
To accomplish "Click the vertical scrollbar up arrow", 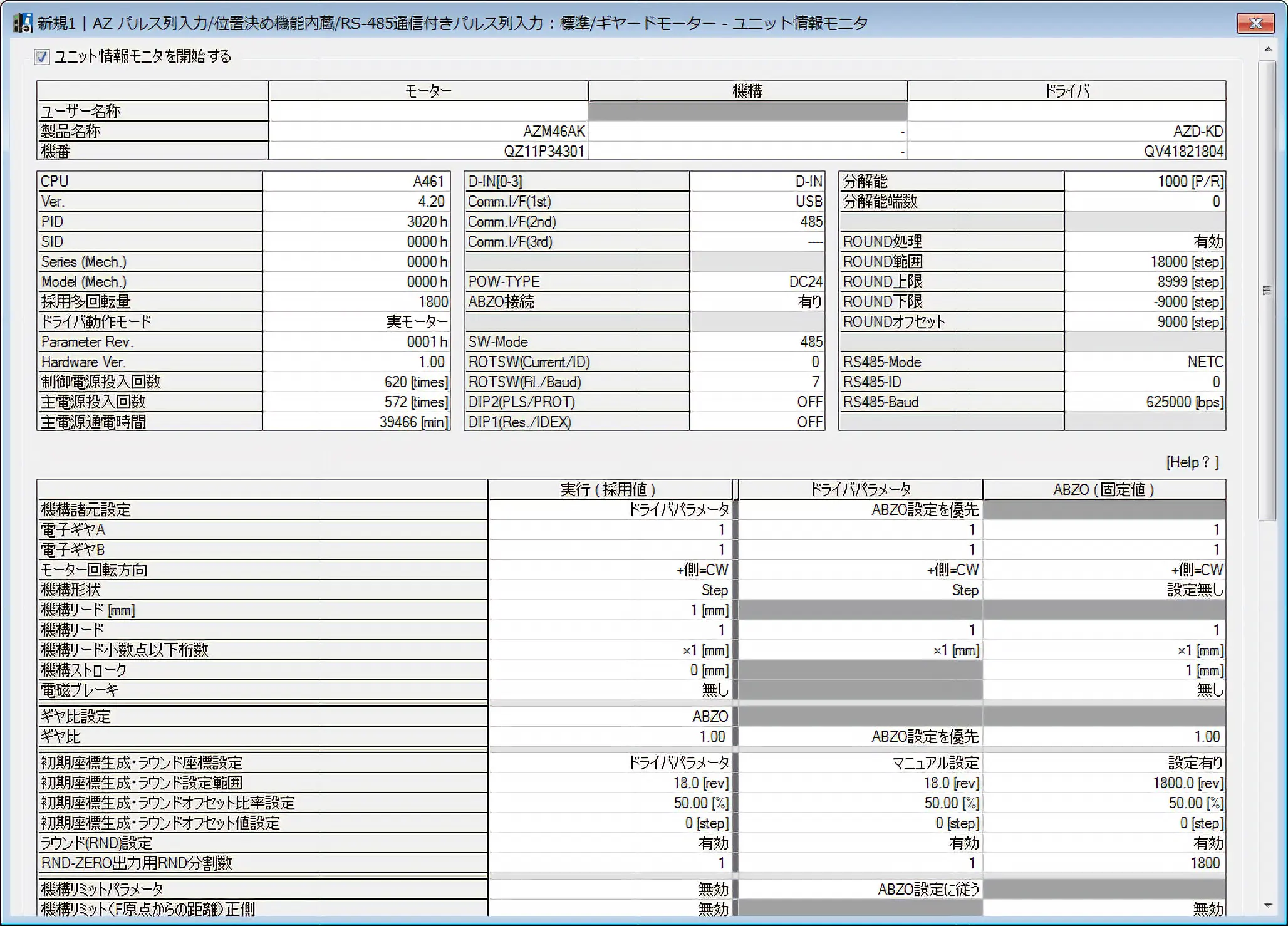I will coord(1267,49).
